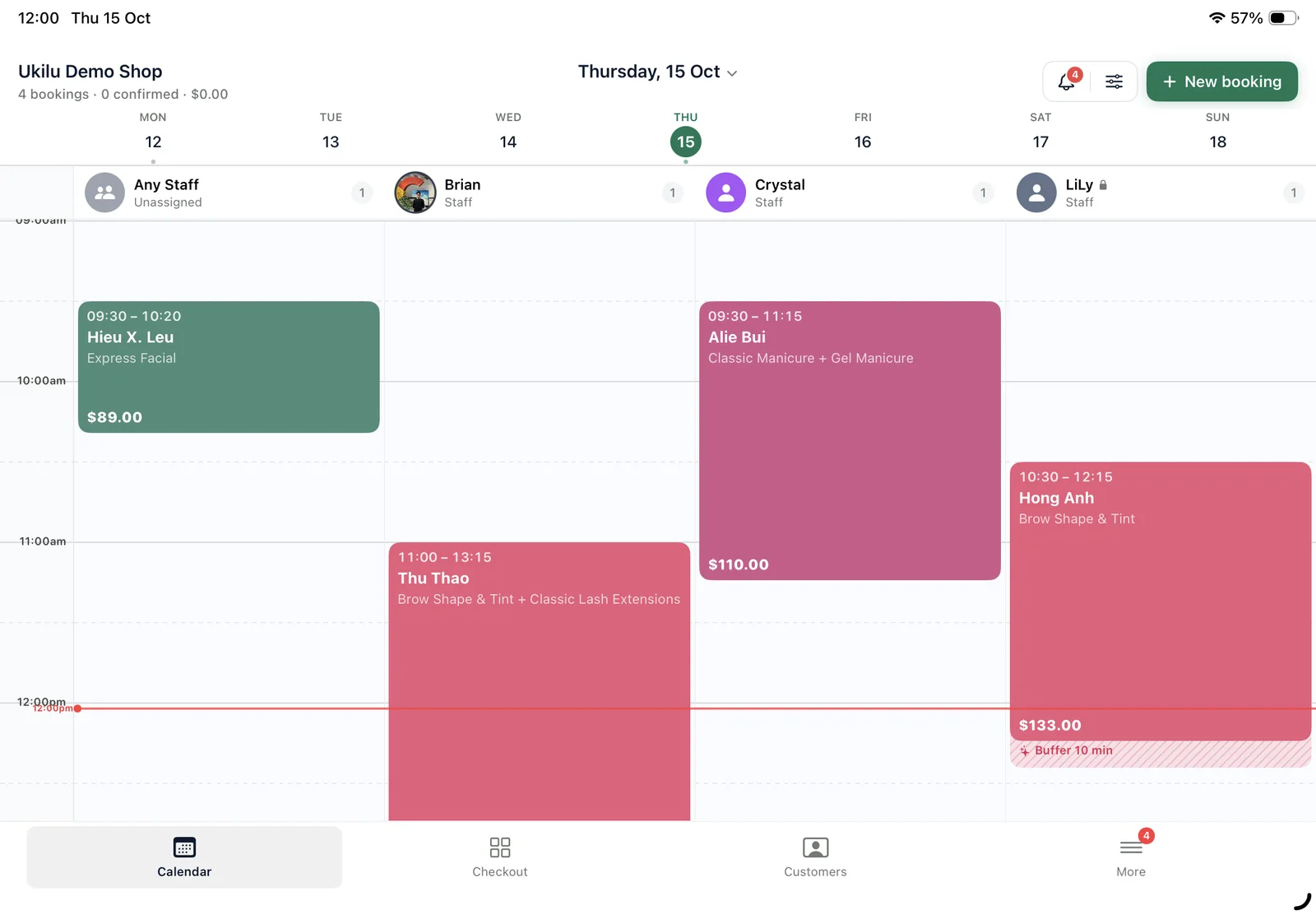This screenshot has width=1316, height=915.
Task: Click the battery indicator icon
Action: pyautogui.click(x=1284, y=18)
